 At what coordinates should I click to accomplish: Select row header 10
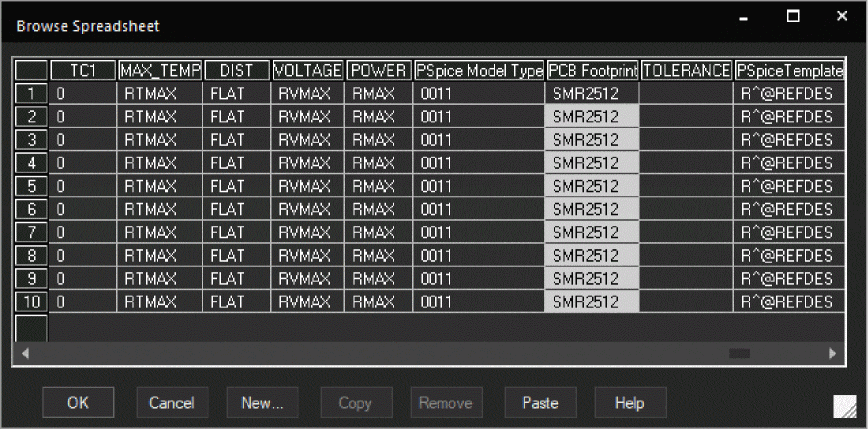click(32, 302)
